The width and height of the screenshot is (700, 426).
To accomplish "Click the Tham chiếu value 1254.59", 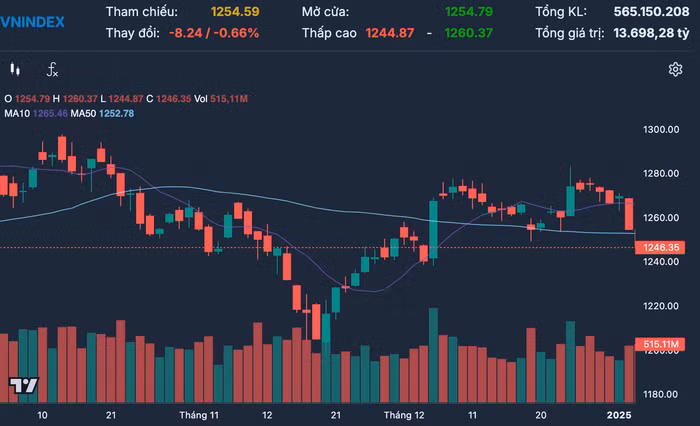I will click(x=235, y=12).
